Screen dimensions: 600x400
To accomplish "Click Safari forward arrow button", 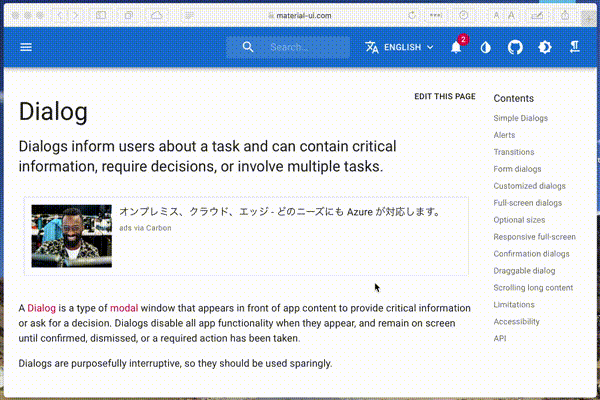I will coord(75,15).
